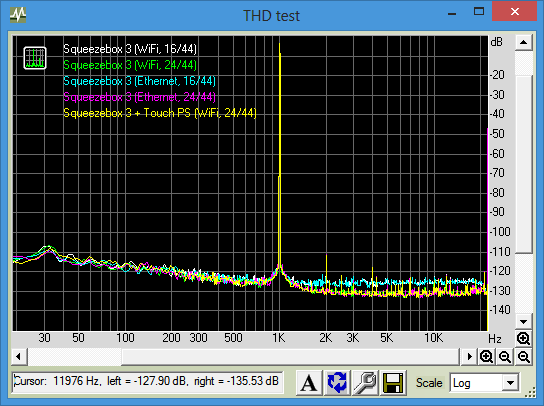Click the spectrum graph icon in plot corner

pyautogui.click(x=35, y=58)
